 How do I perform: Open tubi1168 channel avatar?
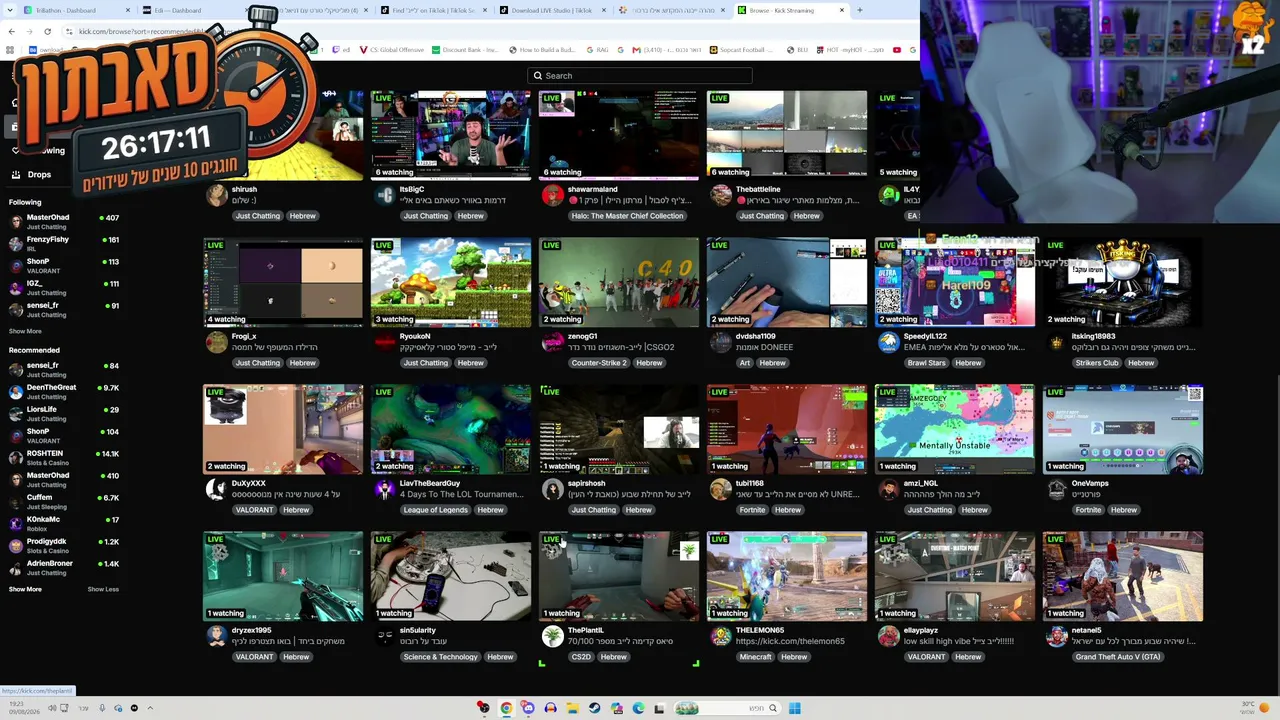(x=720, y=489)
